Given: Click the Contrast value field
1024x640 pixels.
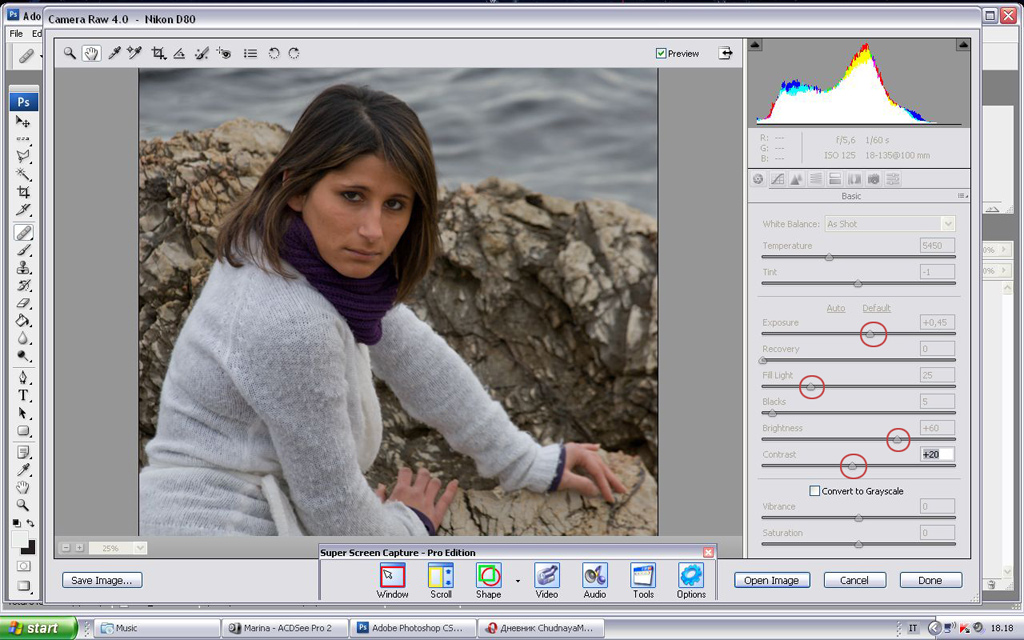Looking at the screenshot, I should click(x=937, y=455).
